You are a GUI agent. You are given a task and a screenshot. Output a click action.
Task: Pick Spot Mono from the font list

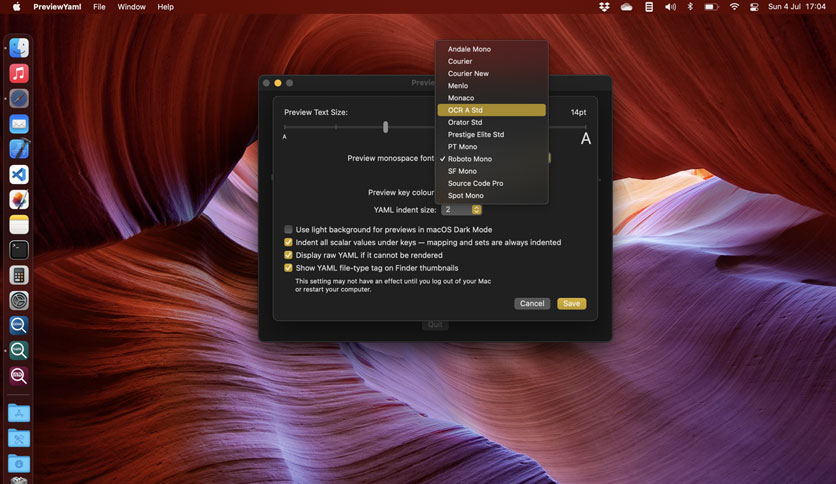click(x=492, y=196)
